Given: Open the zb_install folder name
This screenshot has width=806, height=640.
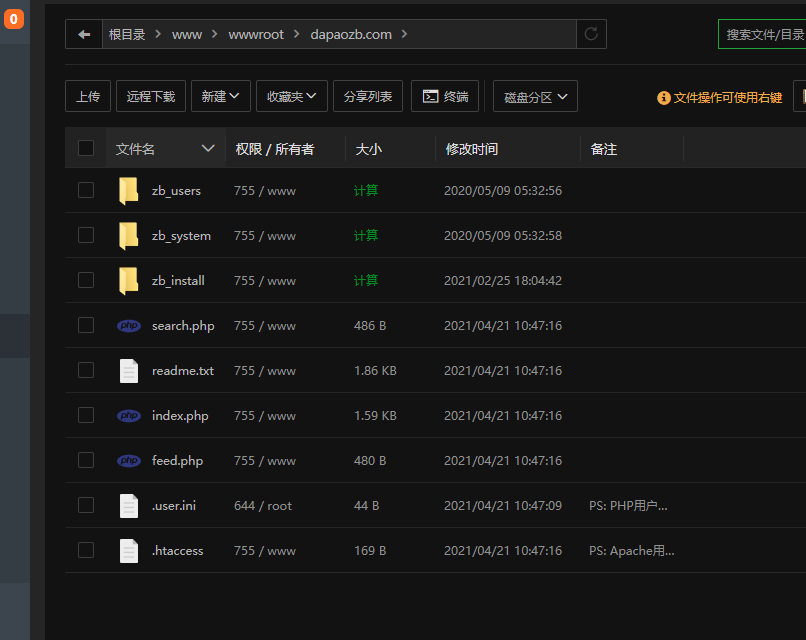Looking at the screenshot, I should (x=178, y=281).
